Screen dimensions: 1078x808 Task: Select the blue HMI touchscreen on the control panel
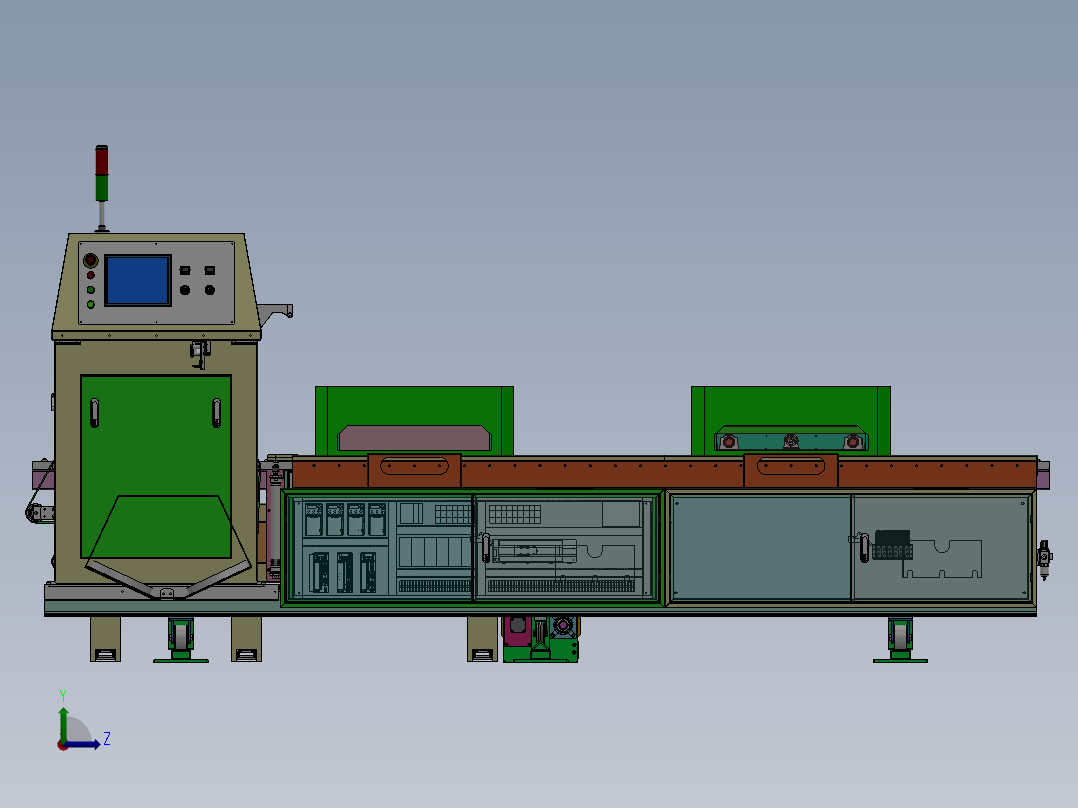point(138,281)
